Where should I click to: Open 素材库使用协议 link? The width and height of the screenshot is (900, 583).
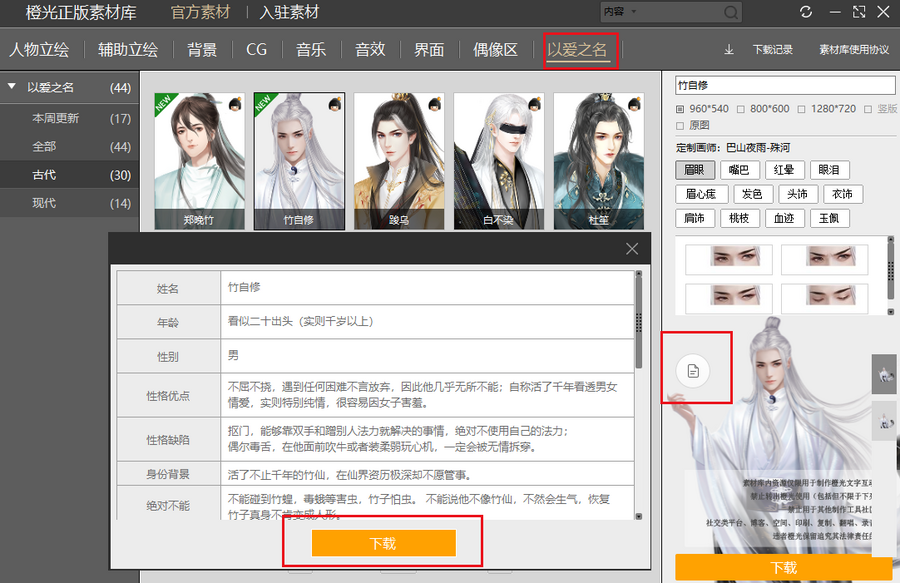pos(853,49)
